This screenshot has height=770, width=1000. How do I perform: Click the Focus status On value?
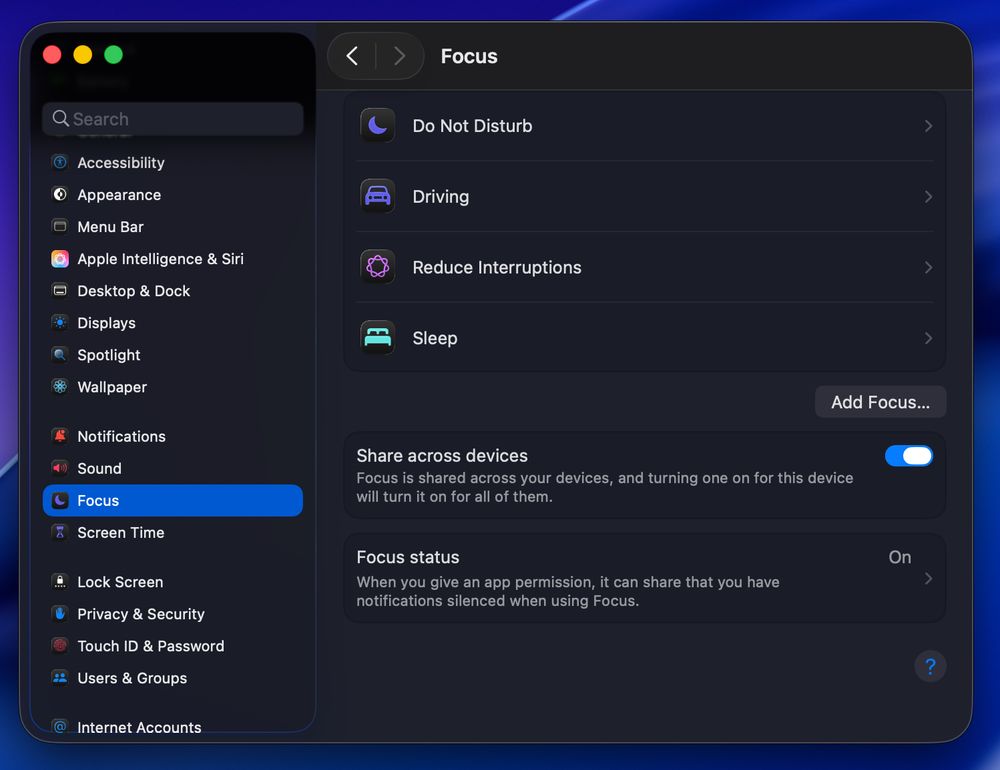click(900, 557)
